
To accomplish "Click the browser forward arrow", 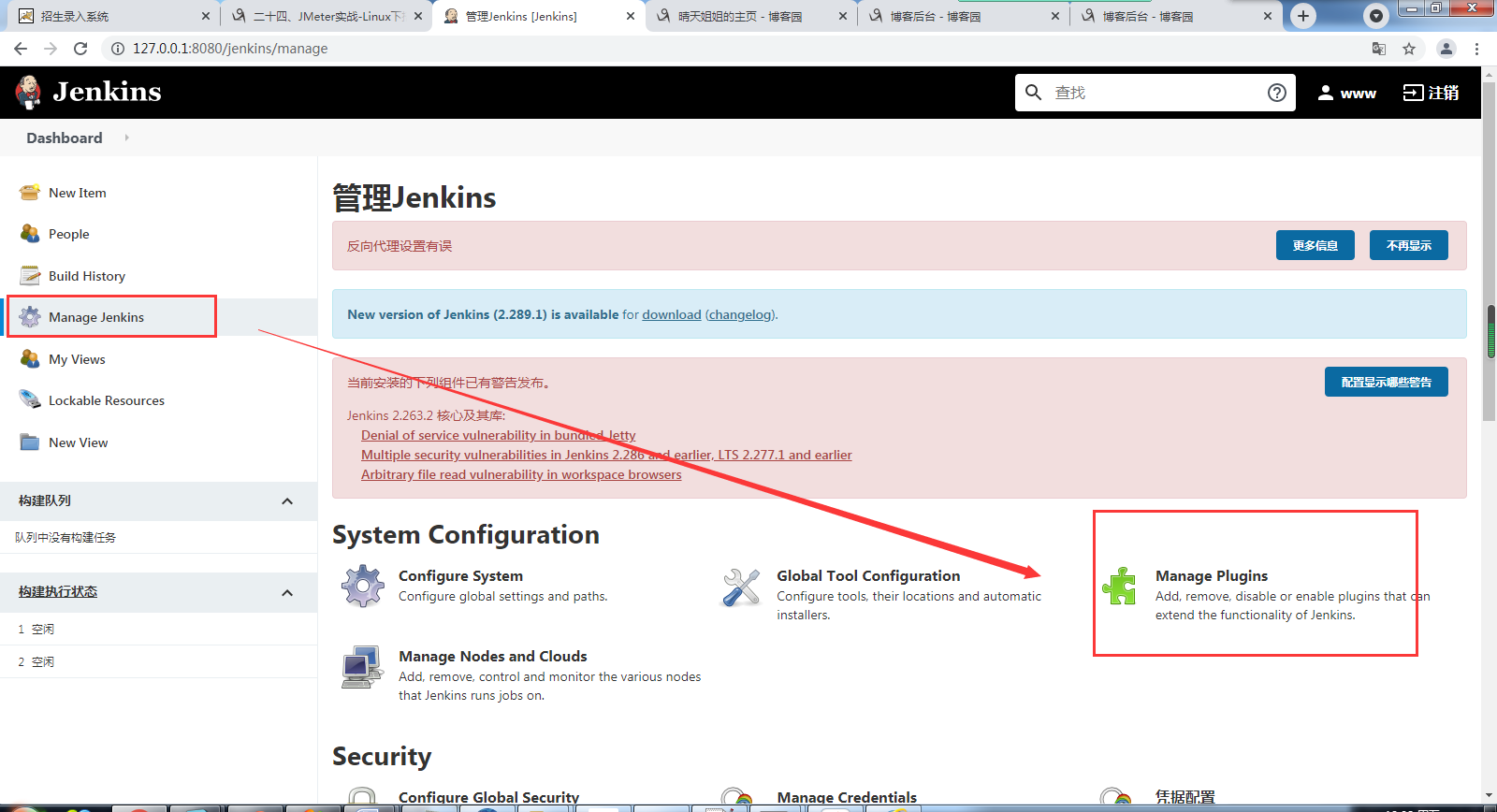I will pos(51,49).
